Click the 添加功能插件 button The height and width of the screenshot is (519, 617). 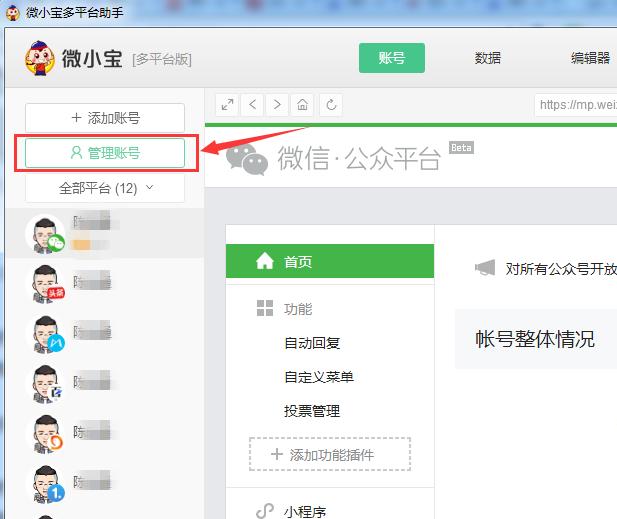330,454
